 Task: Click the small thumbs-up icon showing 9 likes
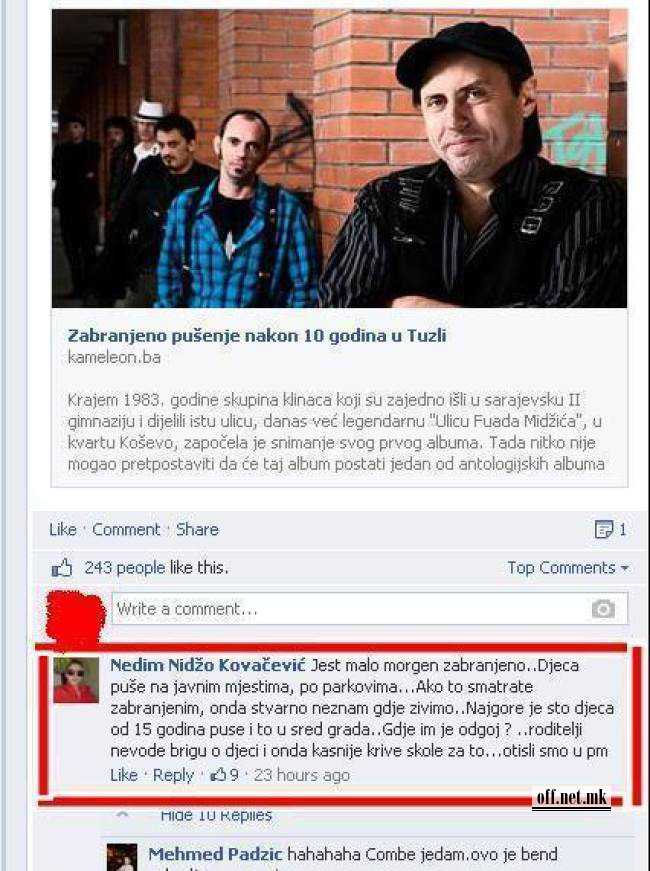point(218,775)
